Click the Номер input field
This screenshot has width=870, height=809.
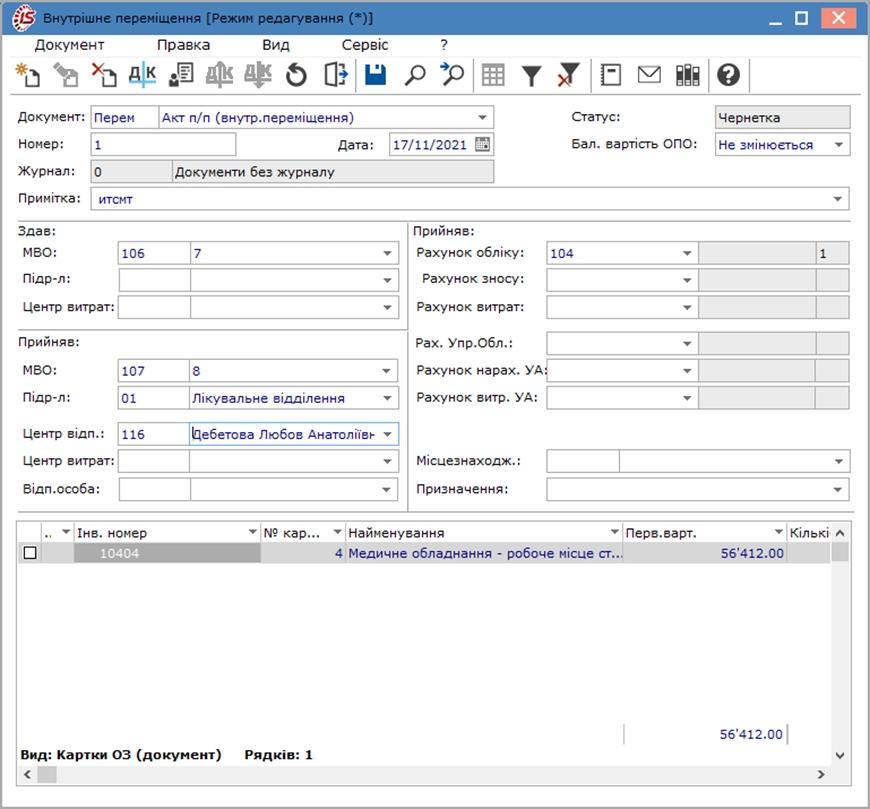(x=163, y=145)
